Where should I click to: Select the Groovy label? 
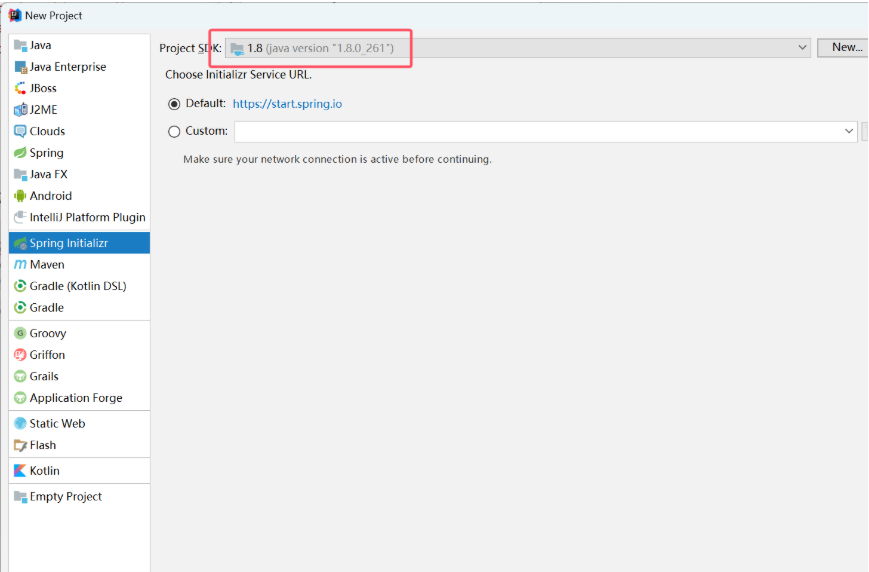[x=48, y=333]
